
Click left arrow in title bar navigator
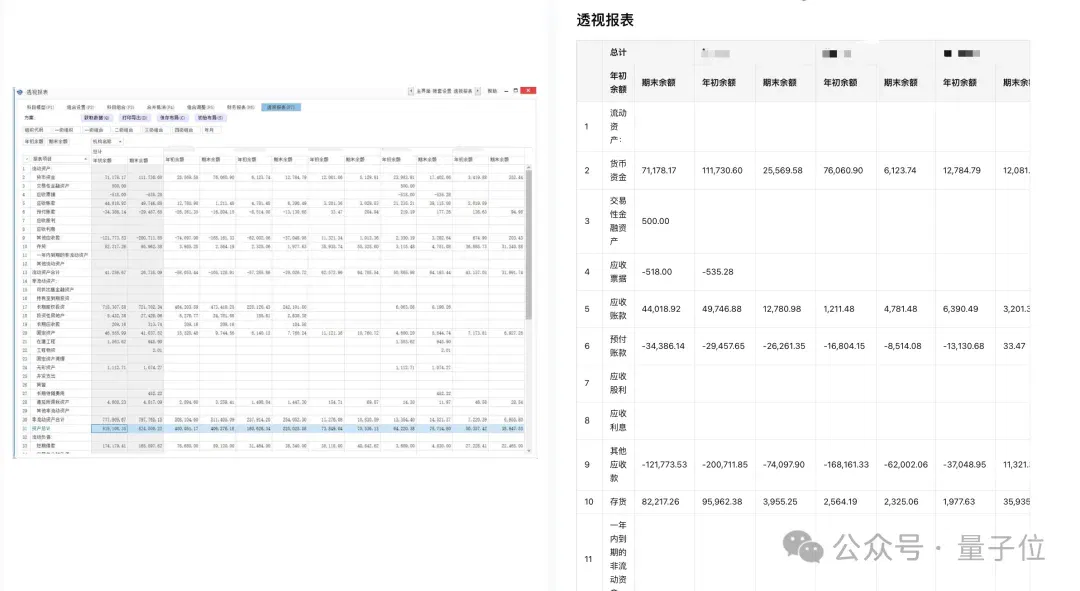pos(411,91)
